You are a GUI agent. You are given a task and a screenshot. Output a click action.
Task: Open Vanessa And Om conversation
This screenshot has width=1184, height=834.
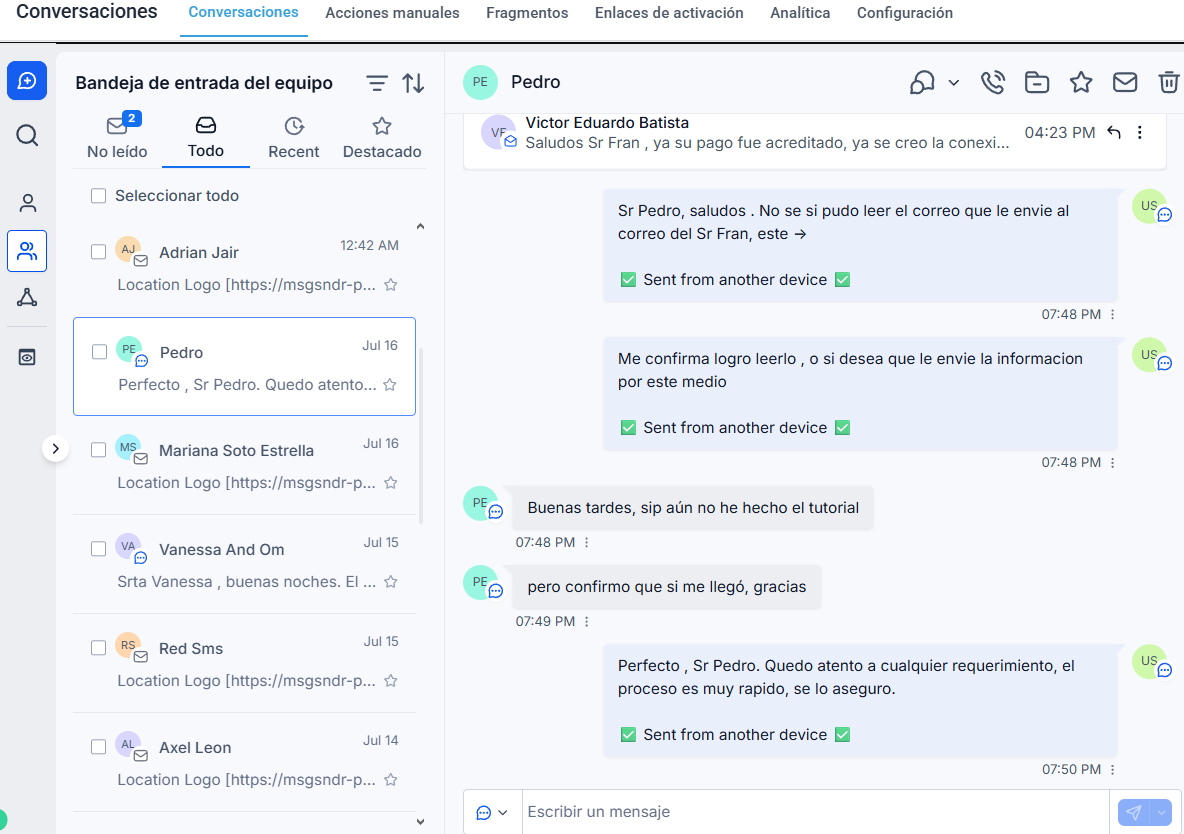click(245, 564)
